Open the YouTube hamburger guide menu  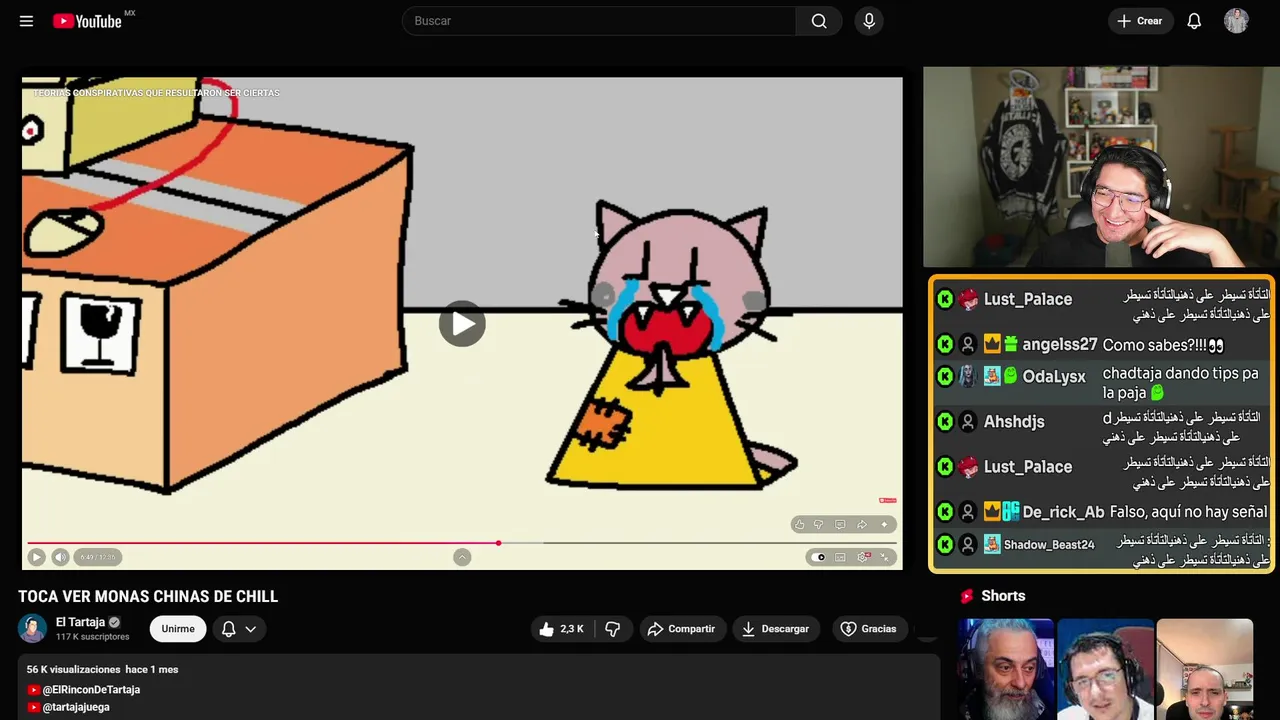click(x=26, y=21)
